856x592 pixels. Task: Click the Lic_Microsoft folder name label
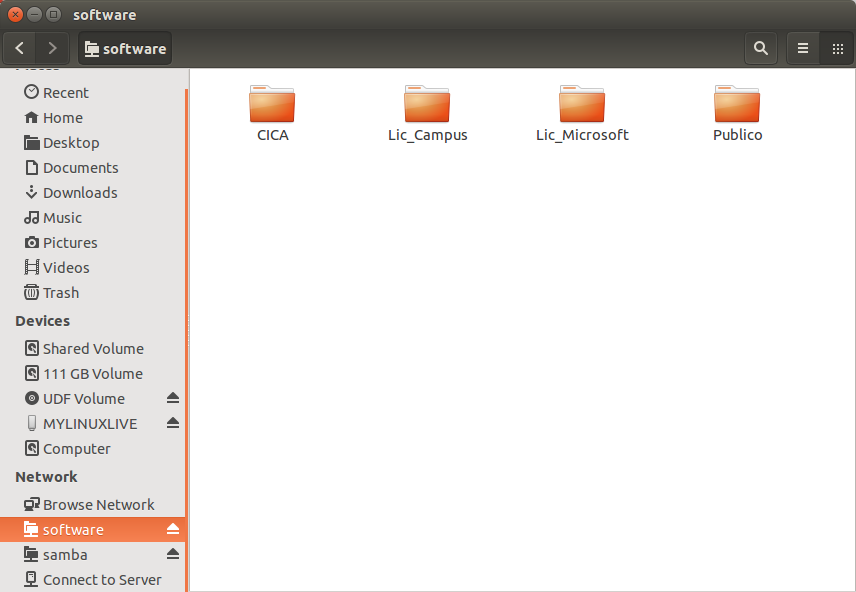click(x=582, y=135)
